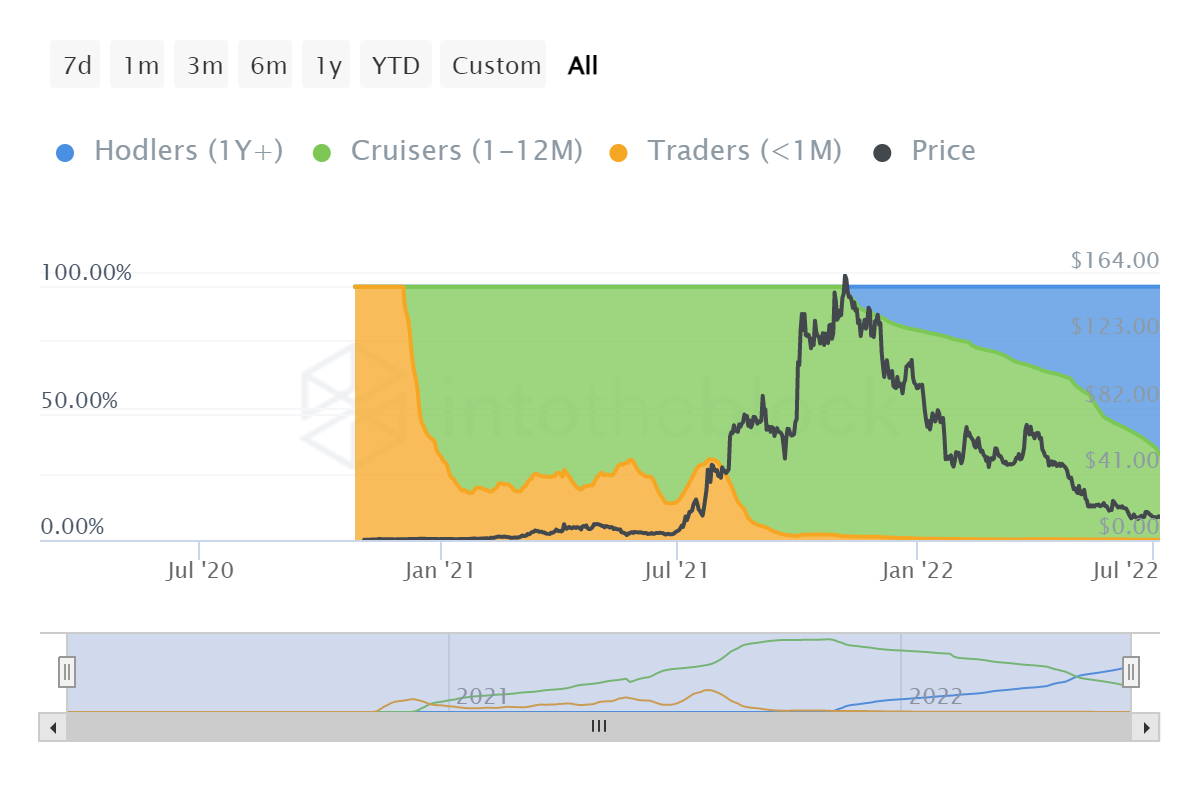Open the Custom date range picker
The width and height of the screenshot is (1200, 800).
(496, 66)
